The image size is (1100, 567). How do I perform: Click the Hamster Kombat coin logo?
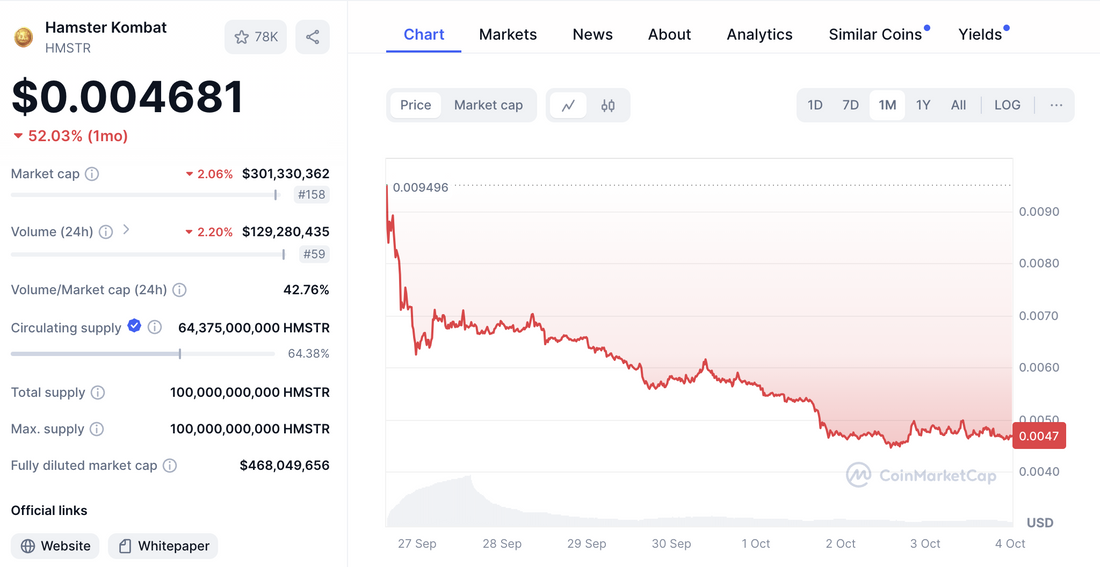(23, 37)
